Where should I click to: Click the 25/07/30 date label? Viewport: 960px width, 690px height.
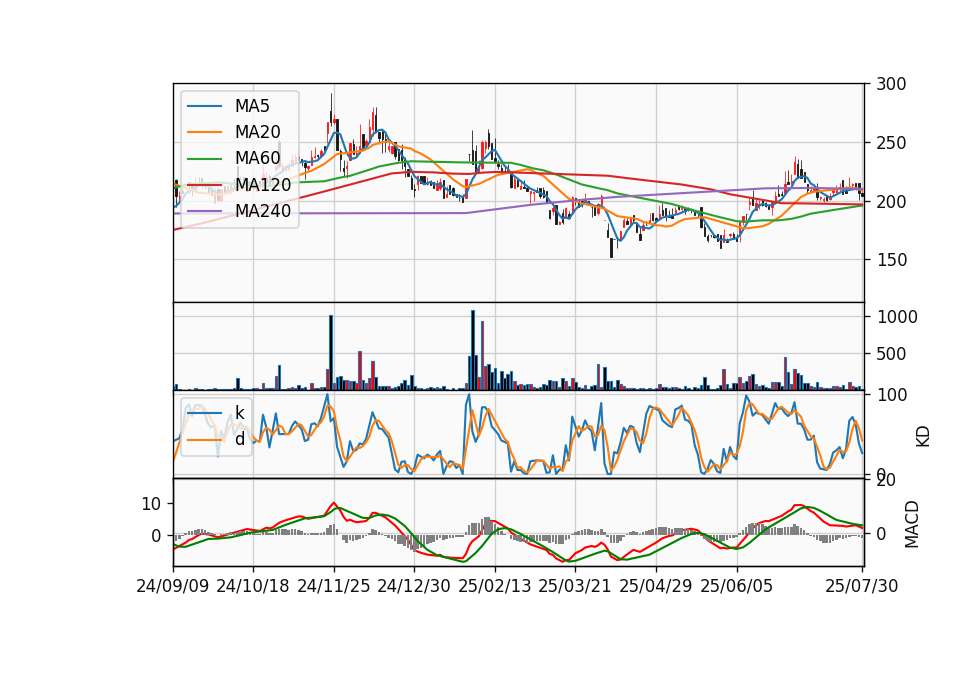pos(862,586)
